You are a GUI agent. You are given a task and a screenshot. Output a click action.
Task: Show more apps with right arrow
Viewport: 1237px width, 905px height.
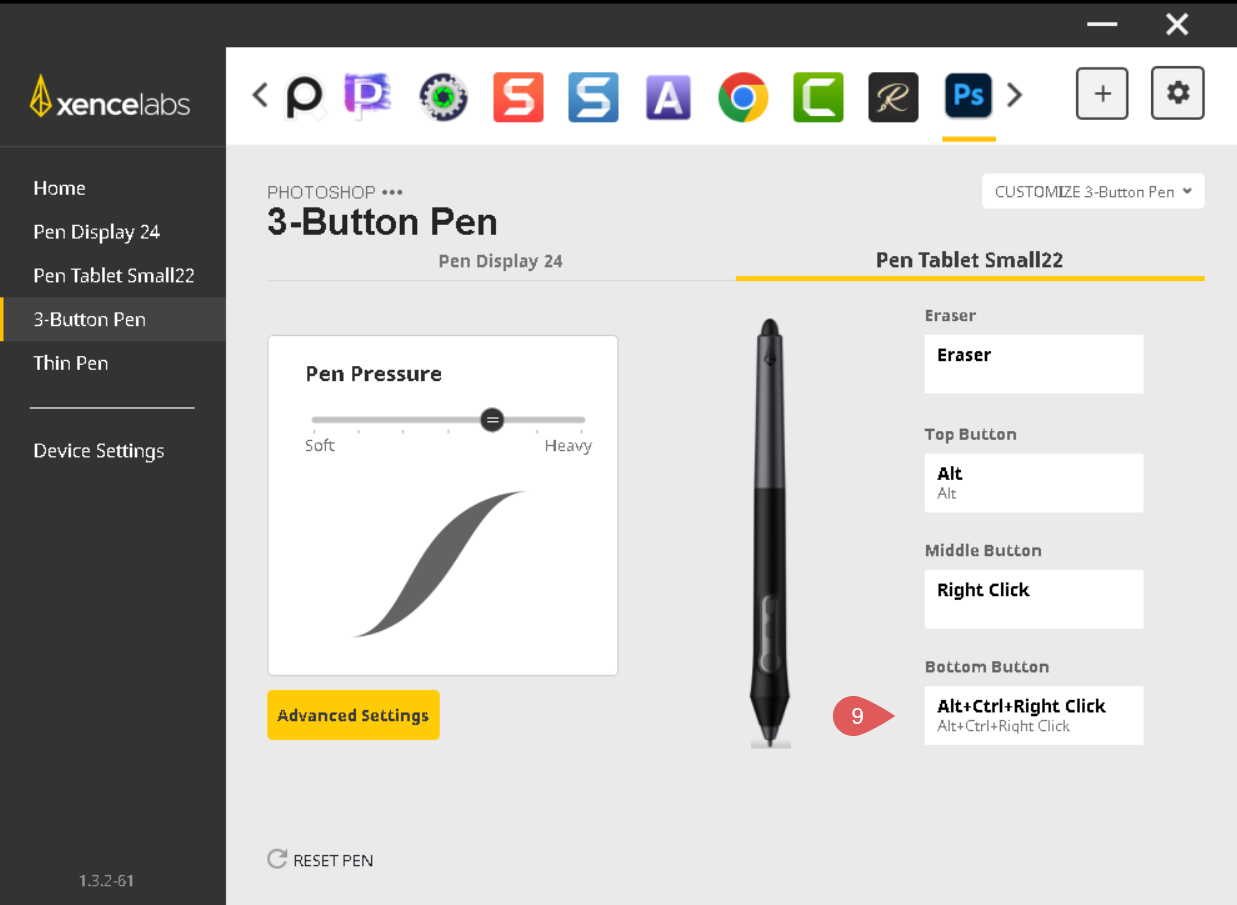pos(1015,95)
